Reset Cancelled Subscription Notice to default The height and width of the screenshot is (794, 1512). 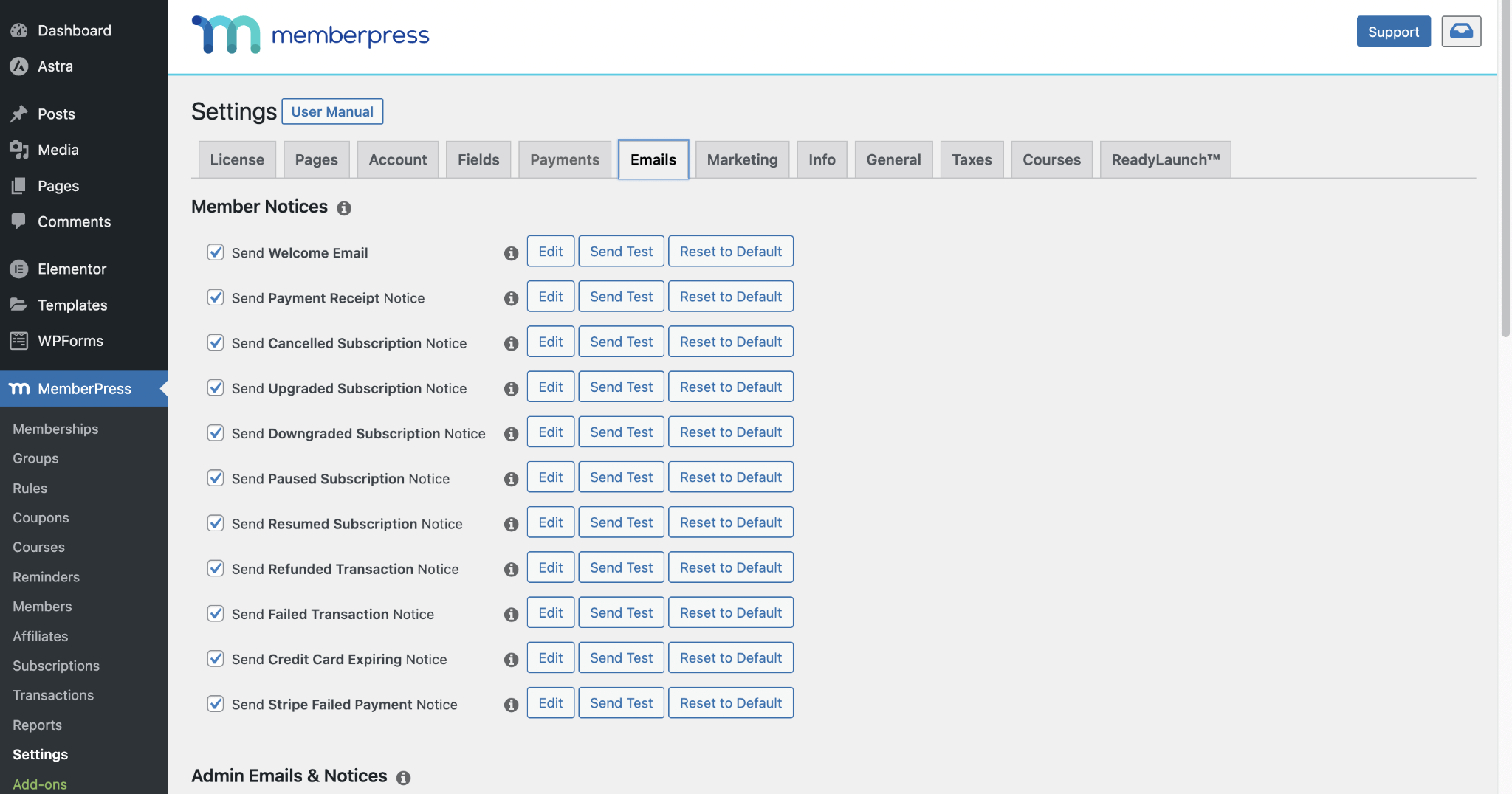pos(731,342)
